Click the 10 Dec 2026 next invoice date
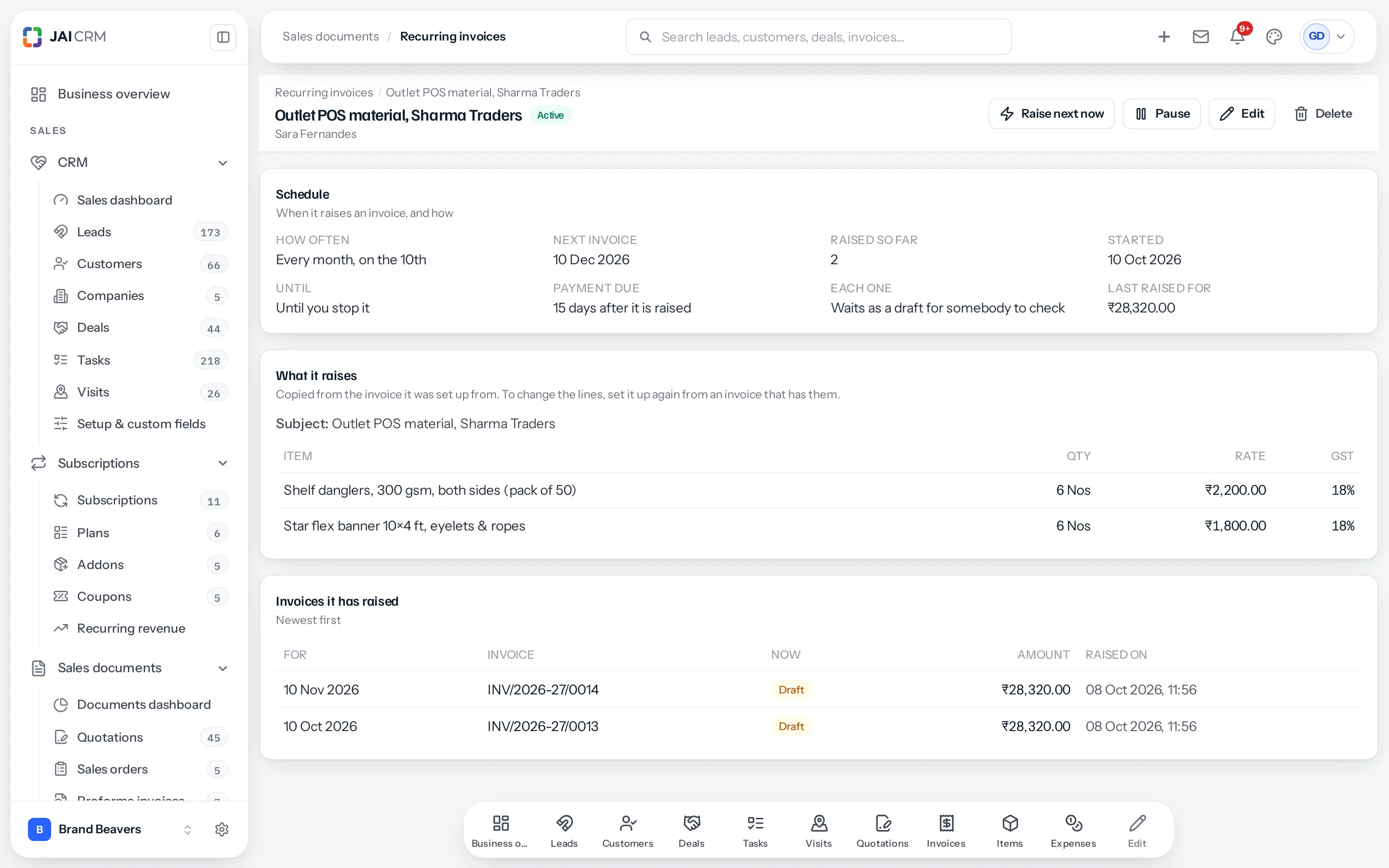 tap(591, 260)
